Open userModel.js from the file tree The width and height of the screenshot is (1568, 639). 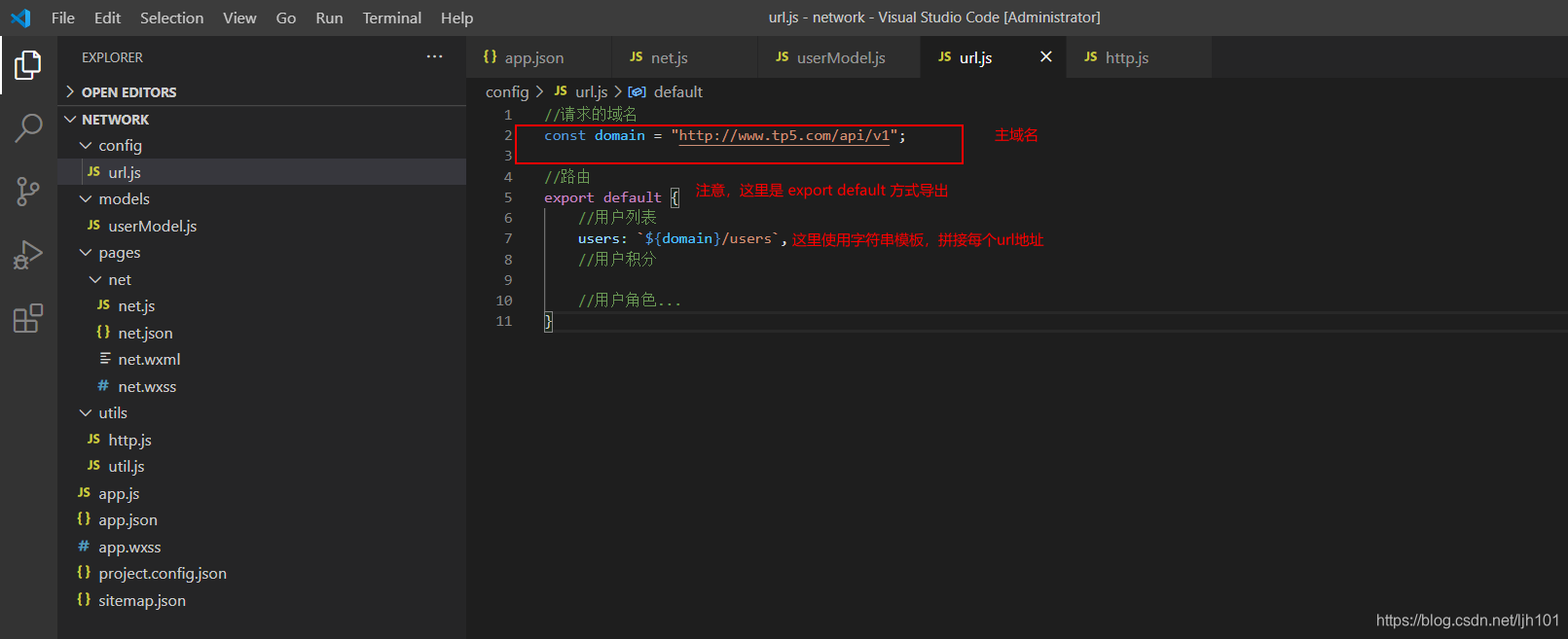(x=262, y=226)
